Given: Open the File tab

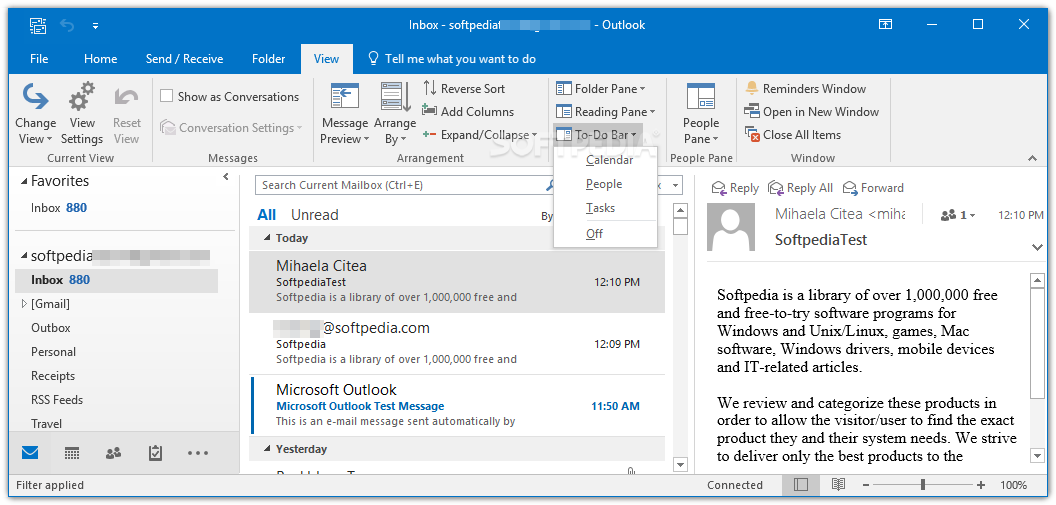Looking at the screenshot, I should [39, 59].
